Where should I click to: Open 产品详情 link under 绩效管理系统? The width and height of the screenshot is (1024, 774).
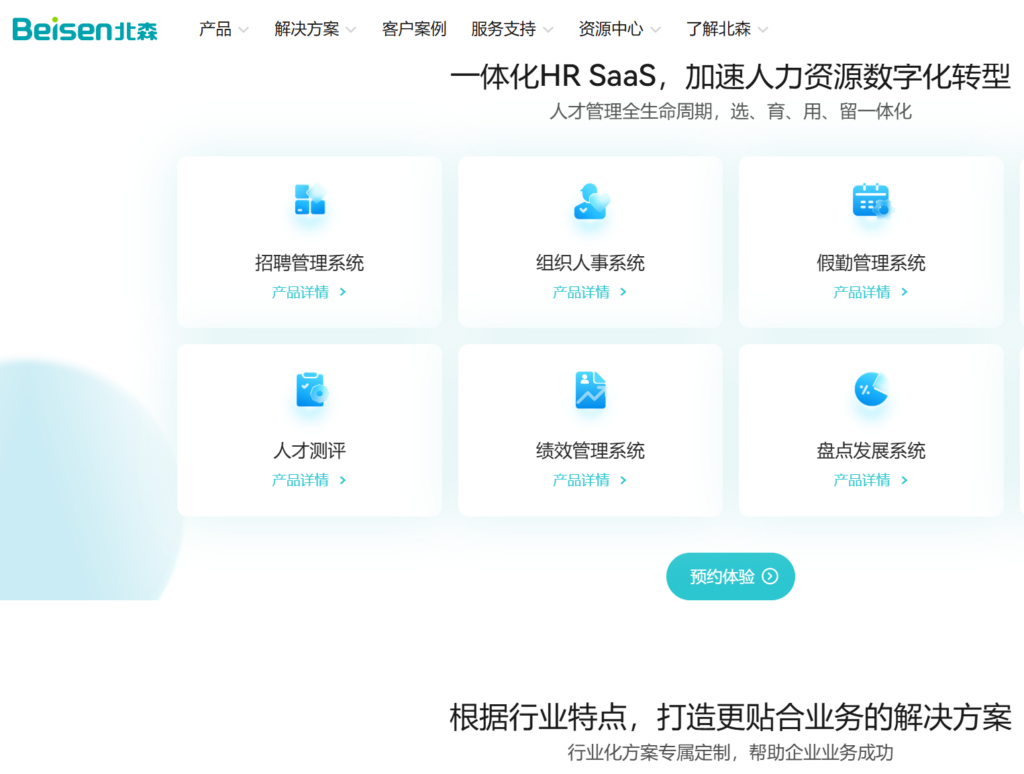[590, 480]
